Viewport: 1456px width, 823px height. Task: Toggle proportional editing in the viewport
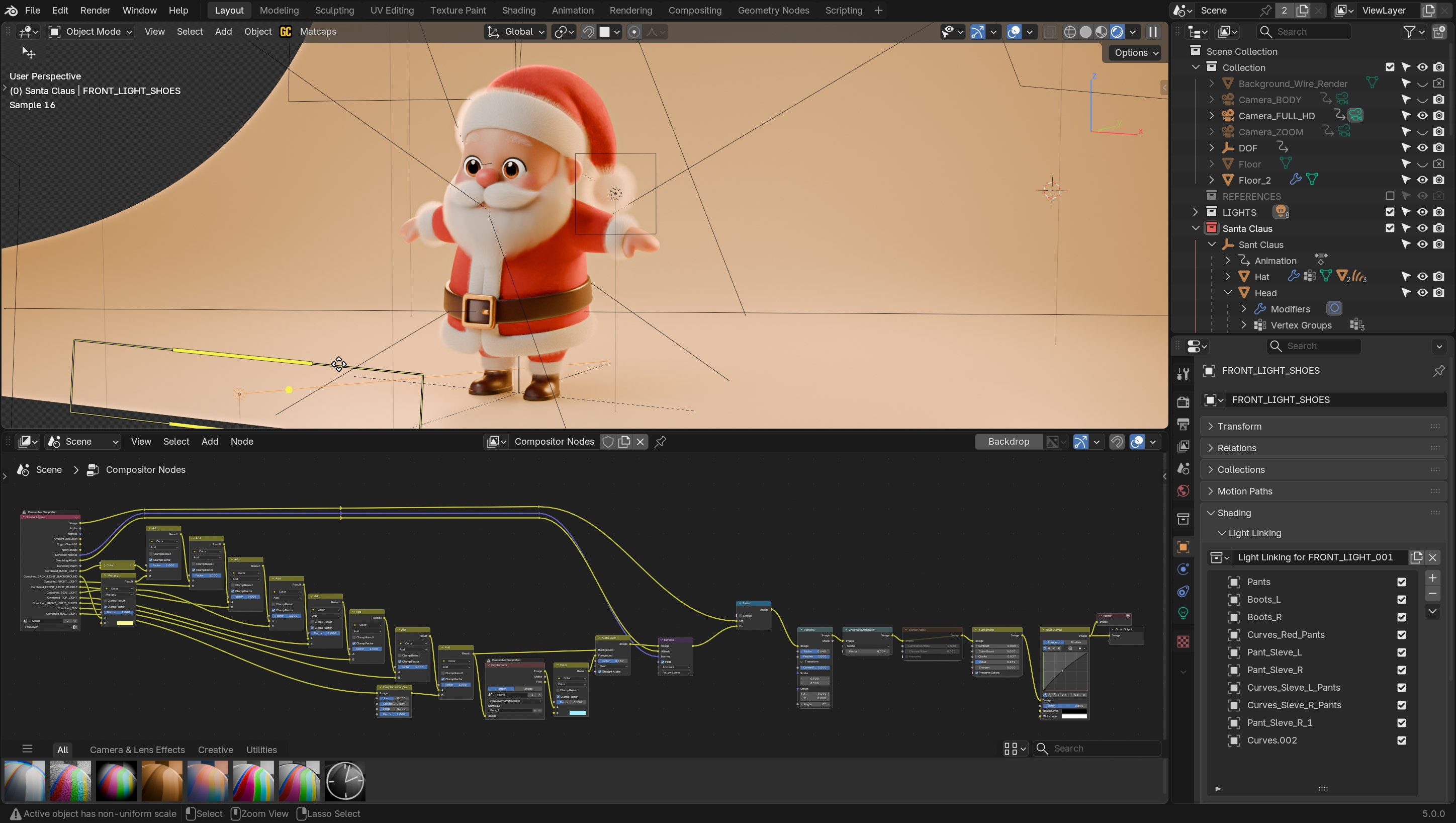click(634, 32)
